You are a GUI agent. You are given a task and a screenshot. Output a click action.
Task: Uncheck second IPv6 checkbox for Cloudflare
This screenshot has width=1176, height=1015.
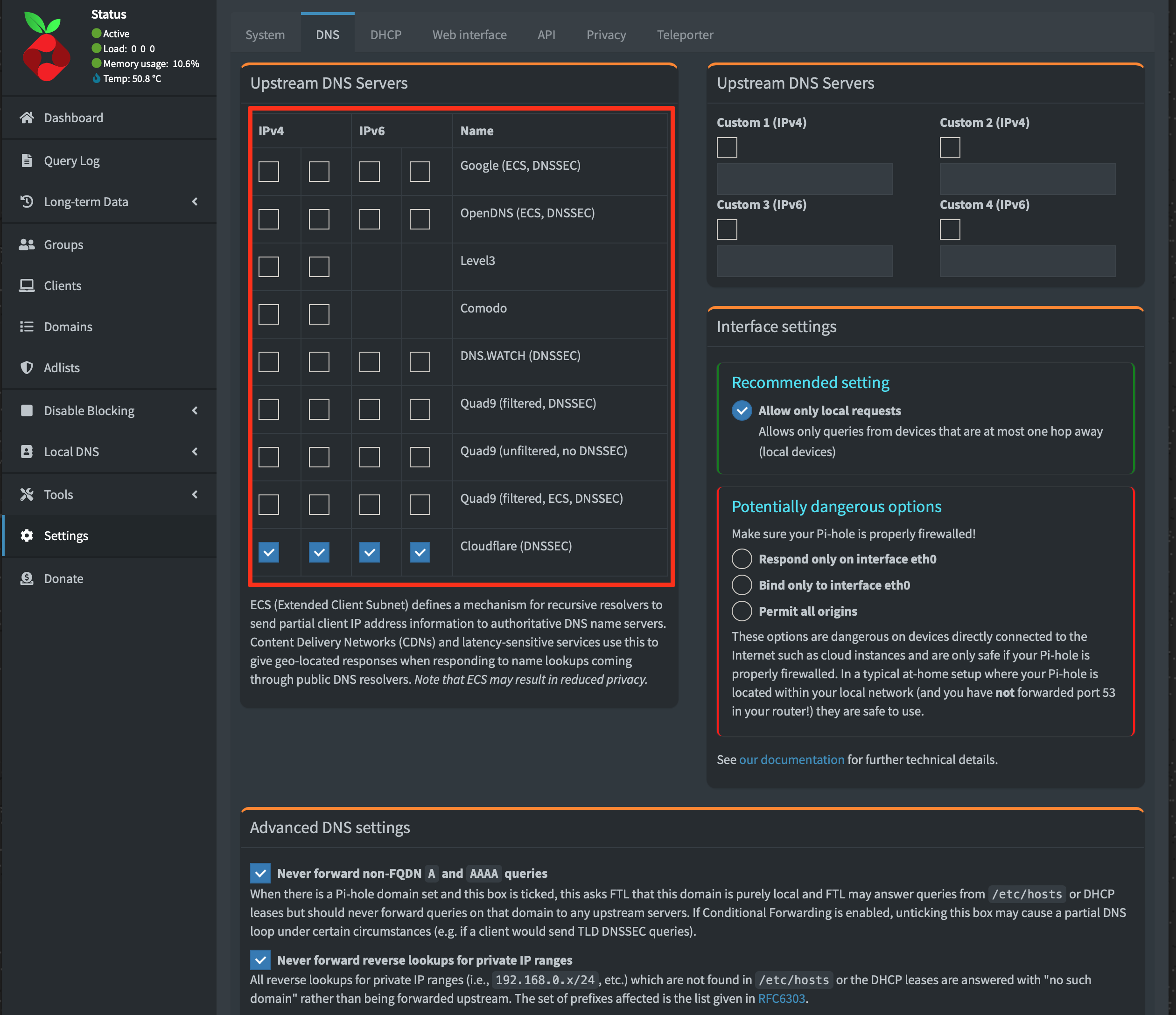(420, 552)
